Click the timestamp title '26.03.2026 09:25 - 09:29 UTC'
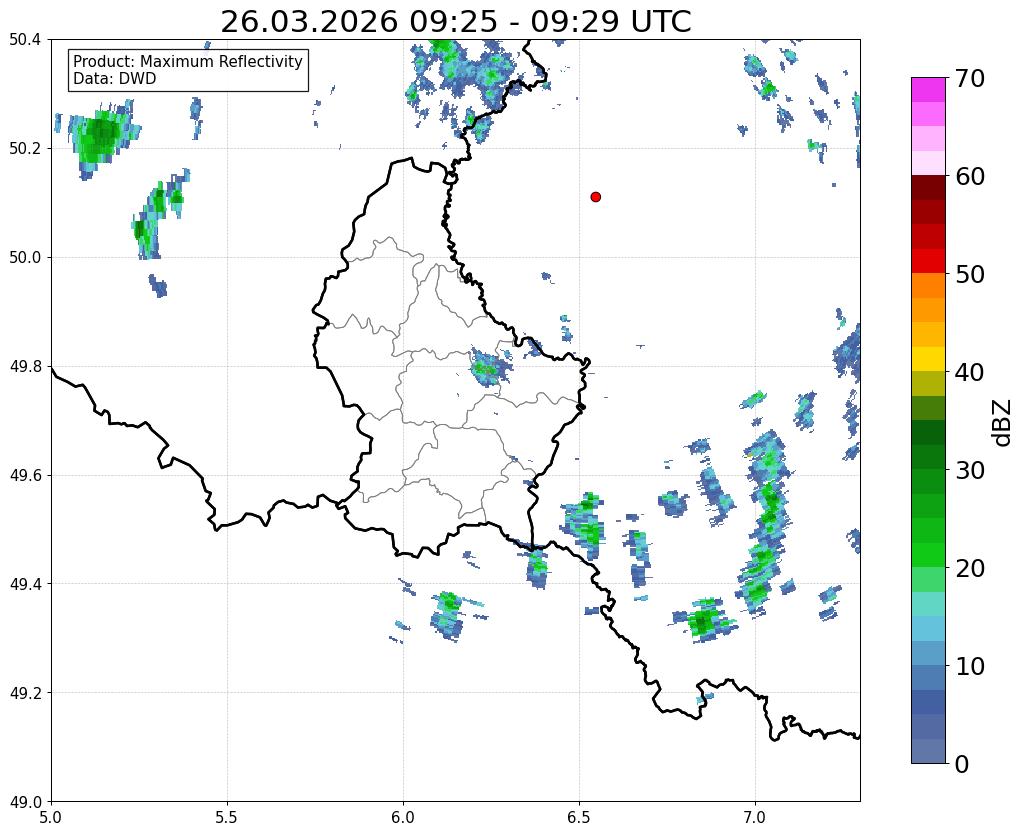This screenshot has width=1023, height=834. pyautogui.click(x=455, y=22)
